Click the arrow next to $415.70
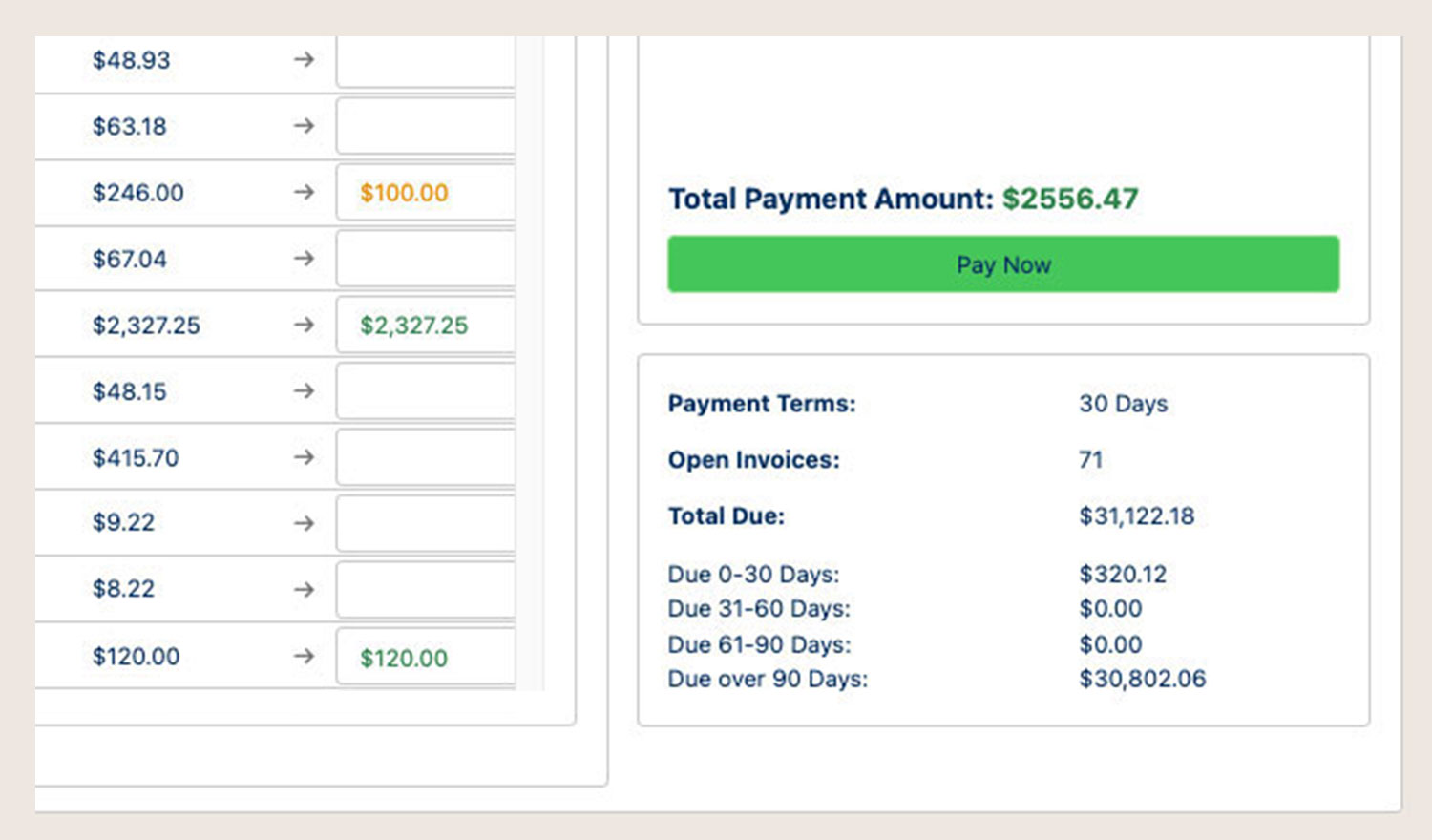Image resolution: width=1432 pixels, height=840 pixels. pyautogui.click(x=304, y=458)
